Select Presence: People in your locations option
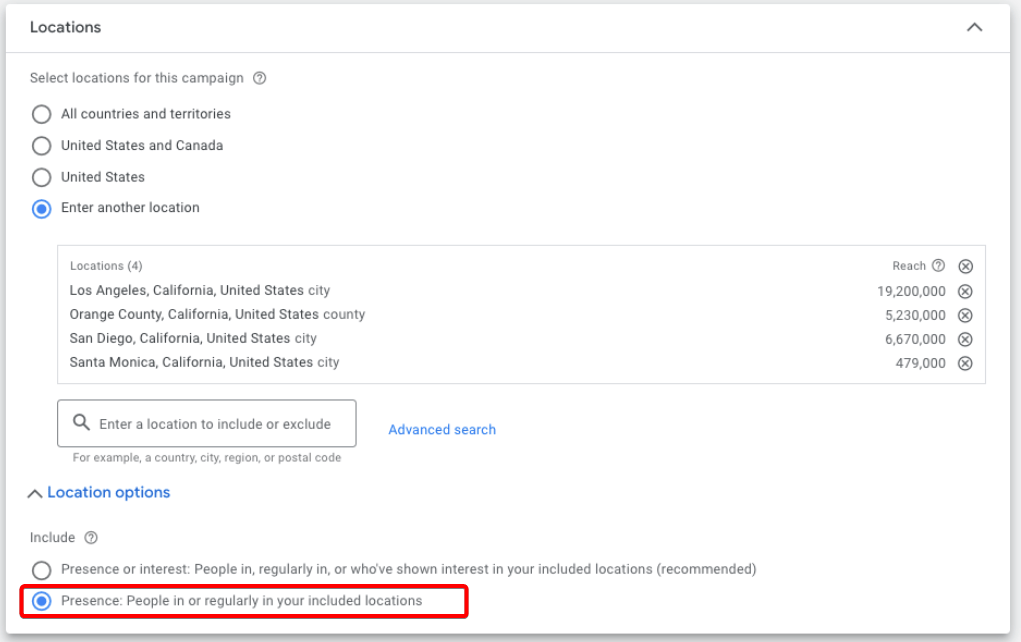 (x=42, y=601)
